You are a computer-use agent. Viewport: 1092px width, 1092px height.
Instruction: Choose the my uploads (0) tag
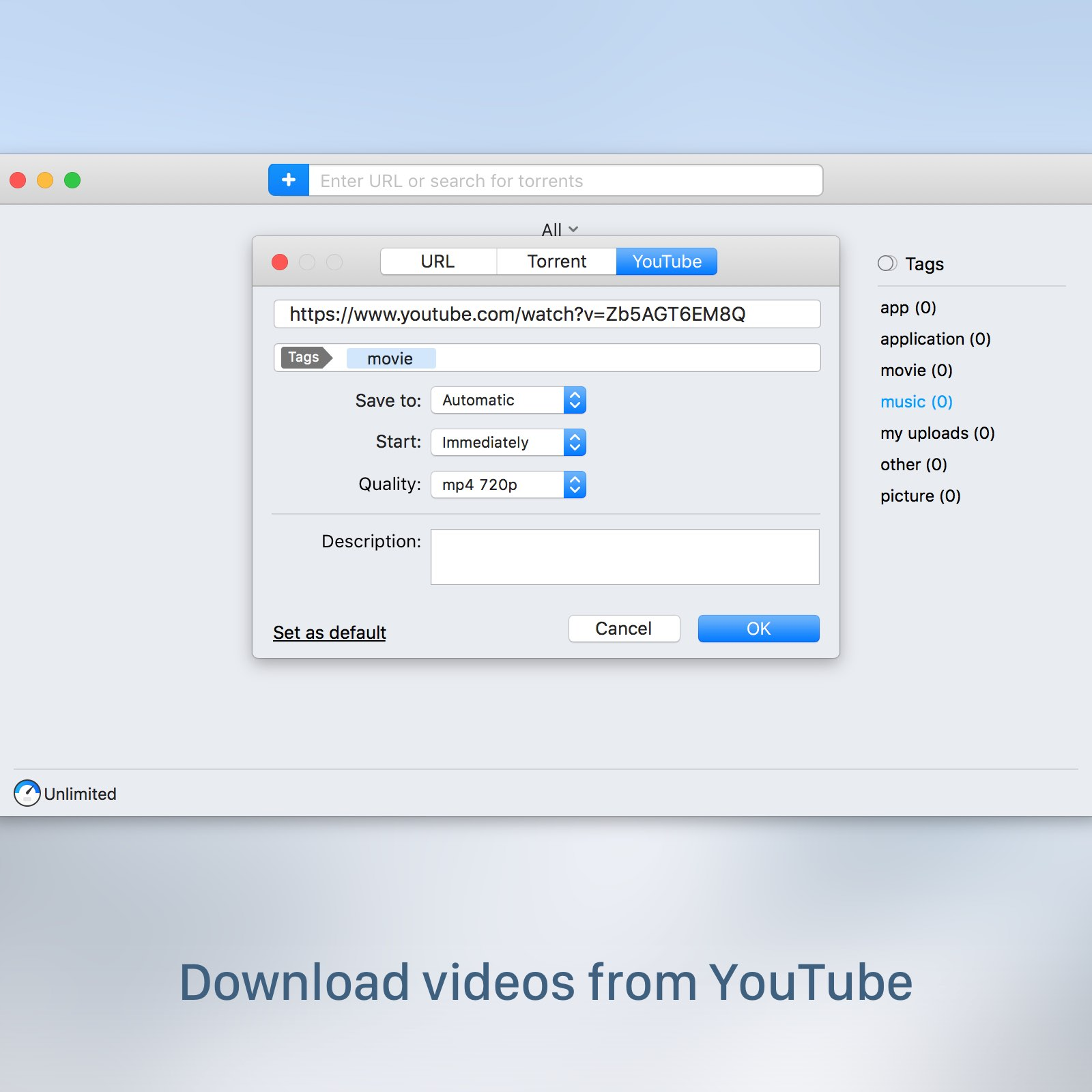coord(937,433)
